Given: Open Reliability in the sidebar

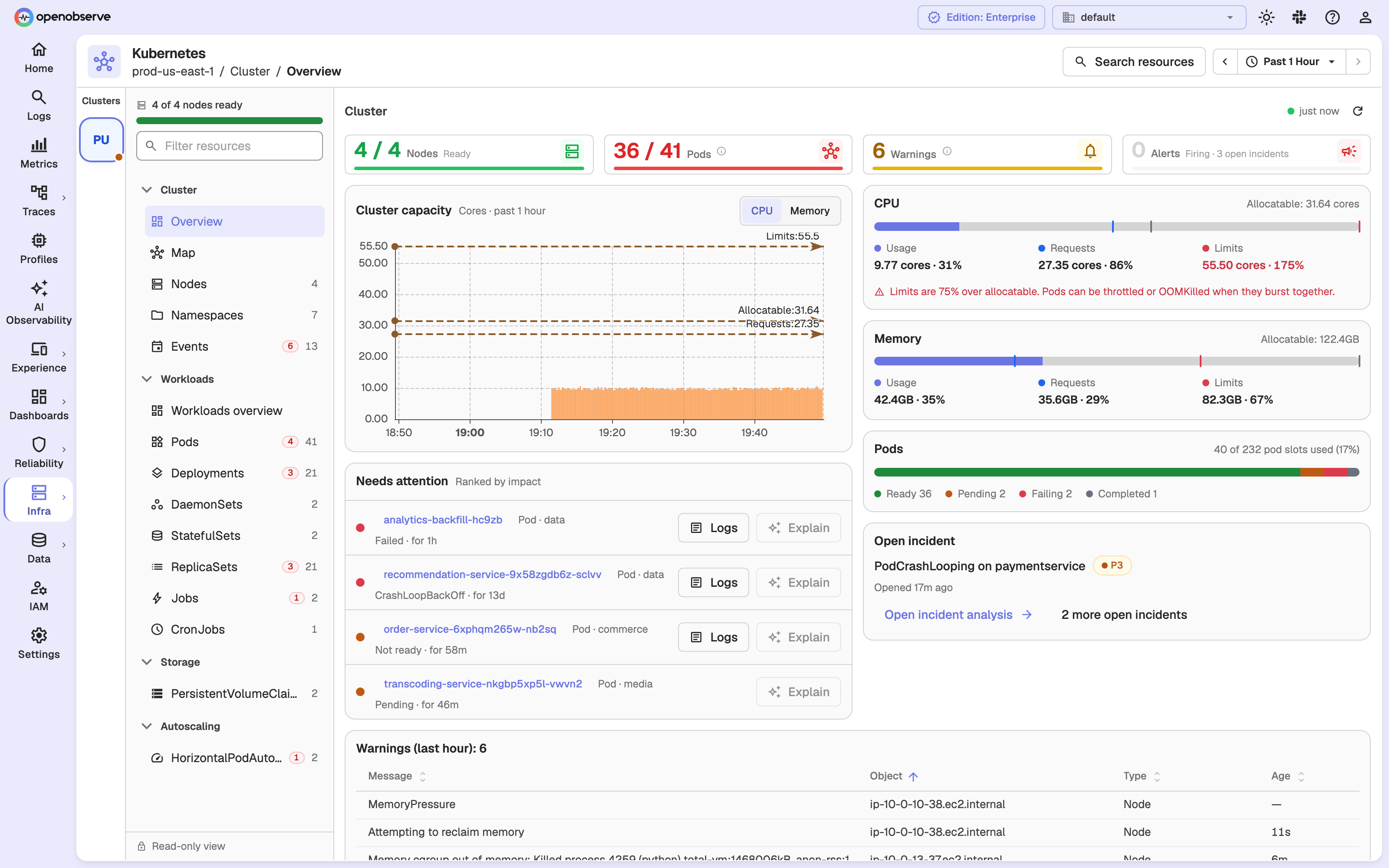Looking at the screenshot, I should coord(39,452).
